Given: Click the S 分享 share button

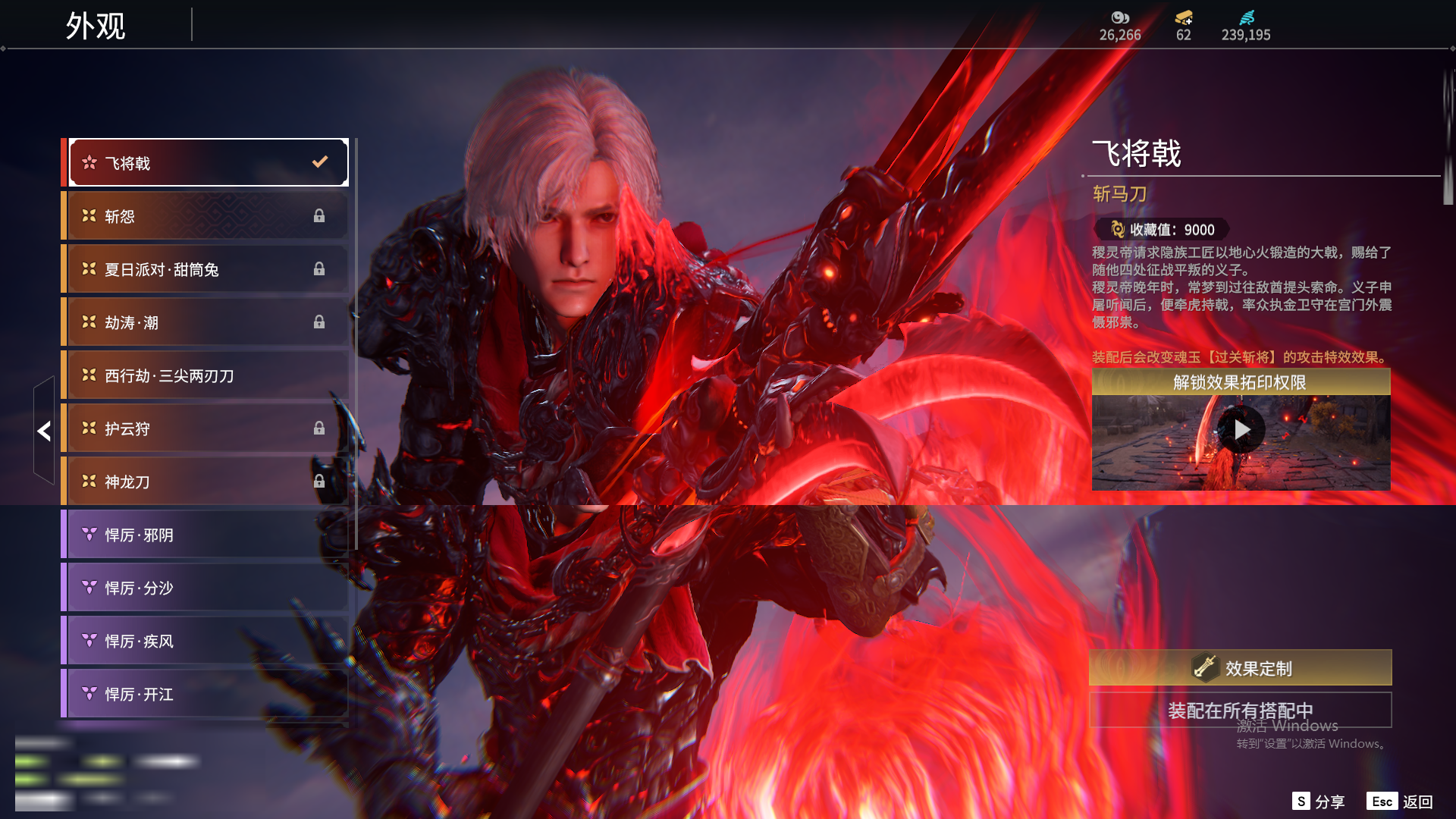Looking at the screenshot, I should point(1319,802).
